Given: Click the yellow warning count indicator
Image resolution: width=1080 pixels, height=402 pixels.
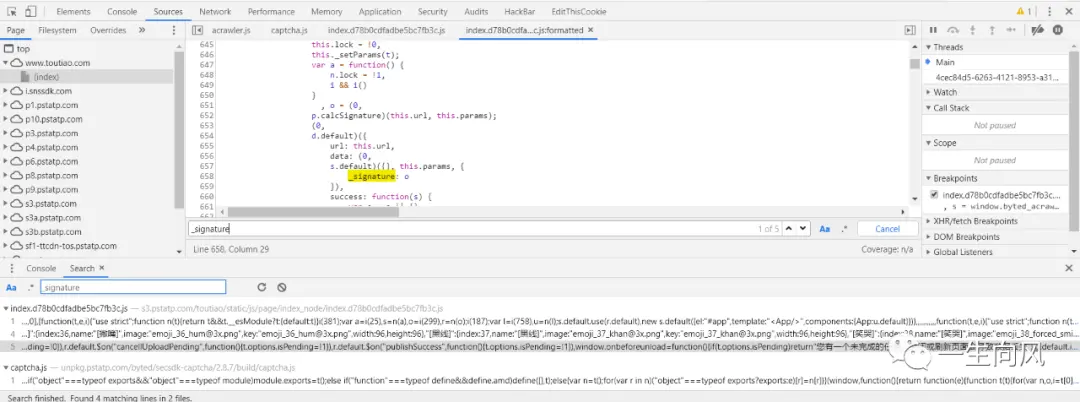Looking at the screenshot, I should click(x=1024, y=12).
